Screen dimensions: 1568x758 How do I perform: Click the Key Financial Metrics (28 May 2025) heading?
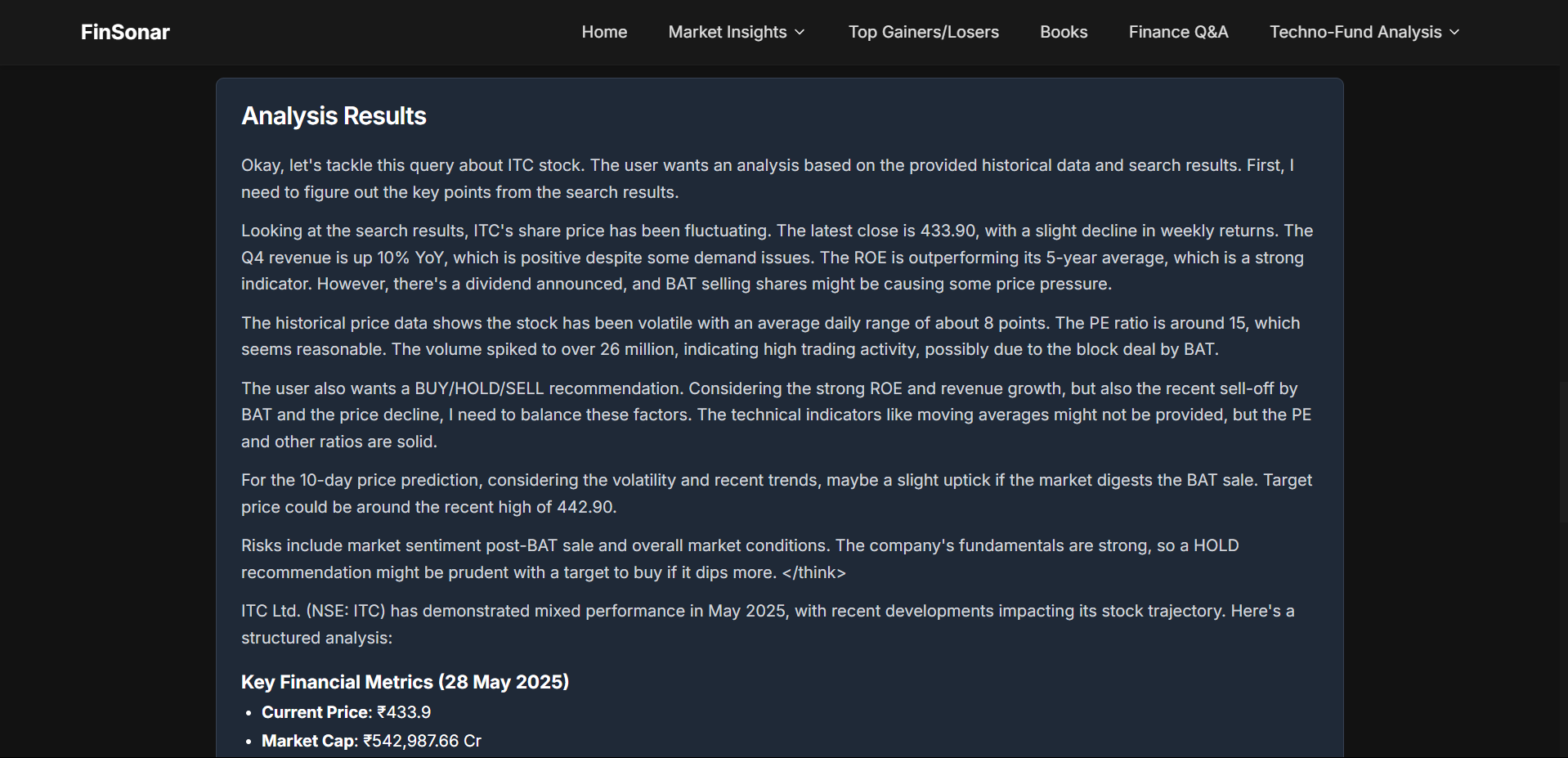[x=405, y=682]
